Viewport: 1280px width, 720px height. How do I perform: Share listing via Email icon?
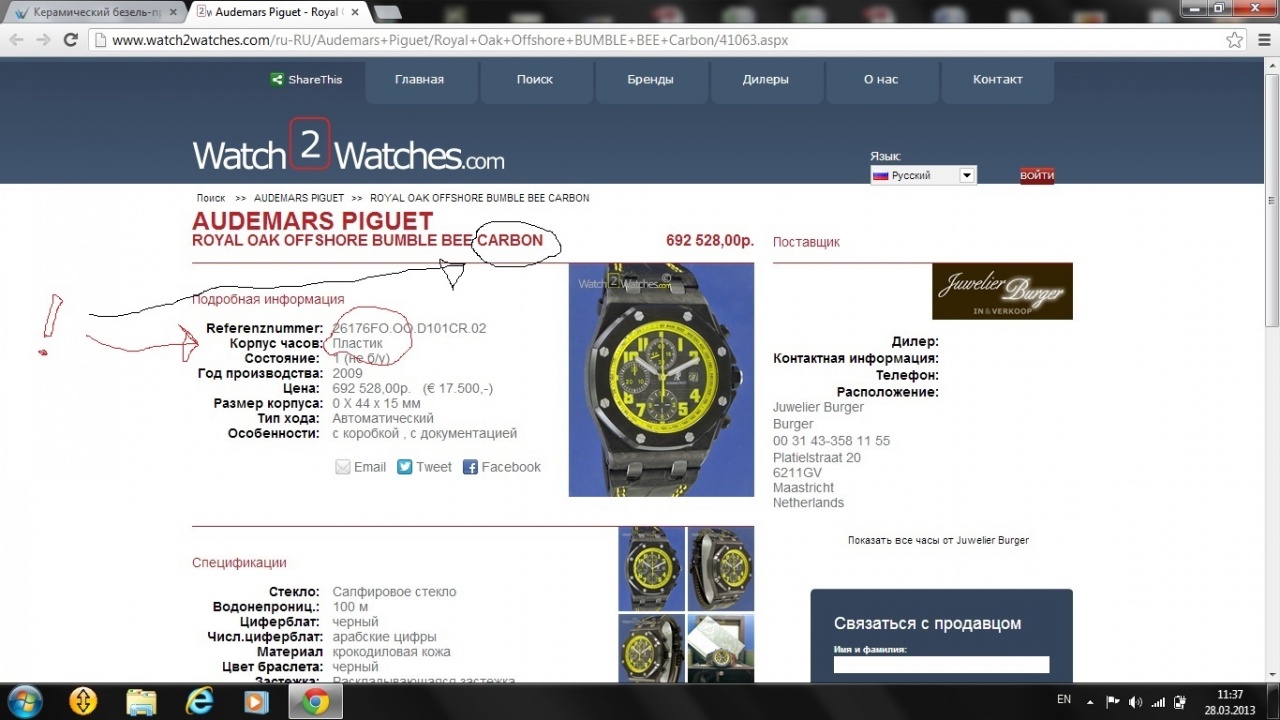[343, 467]
